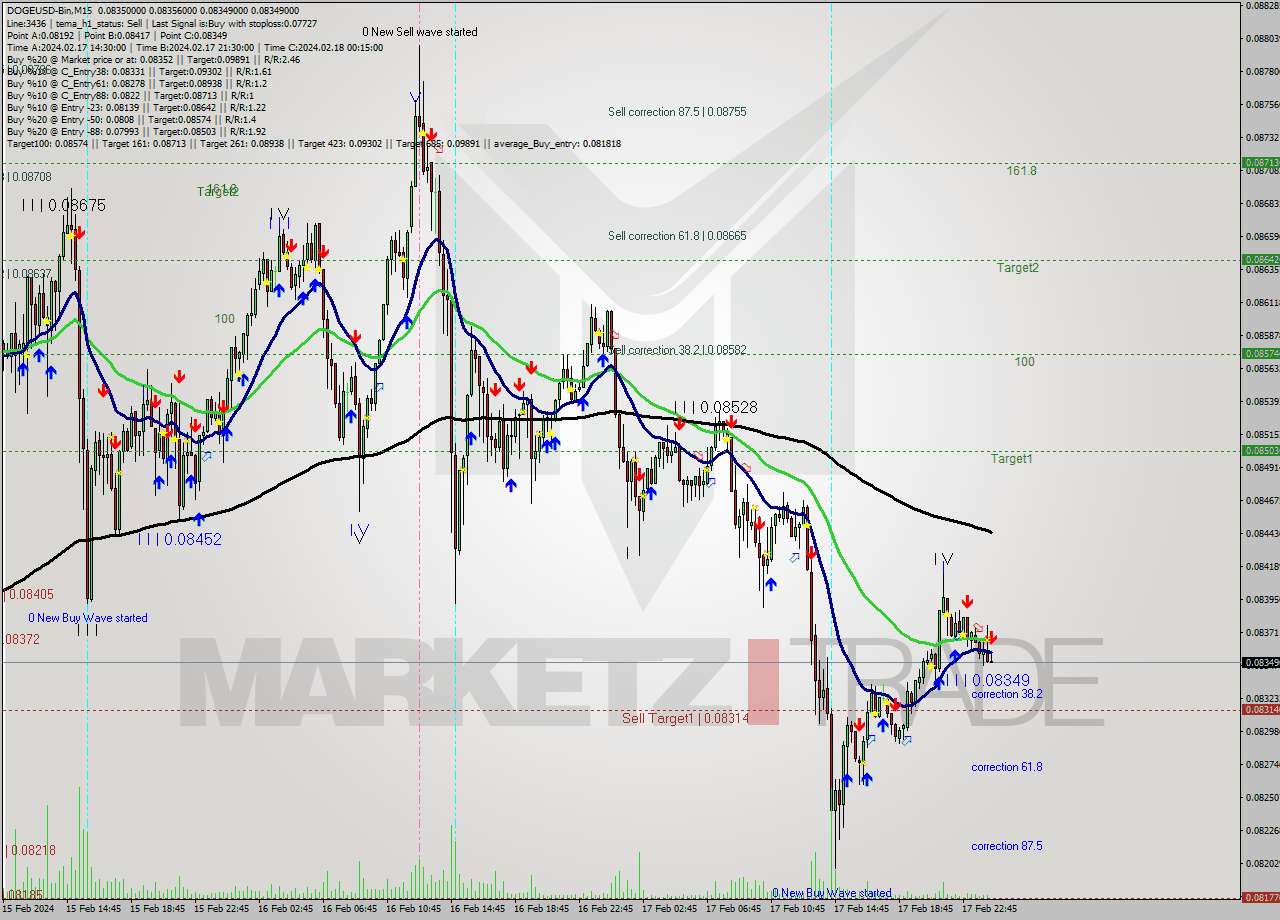Click the 'Buy %20 @ Entry -88: 0.07993' line
Screen dimensions: 1280x920
(x=136, y=131)
